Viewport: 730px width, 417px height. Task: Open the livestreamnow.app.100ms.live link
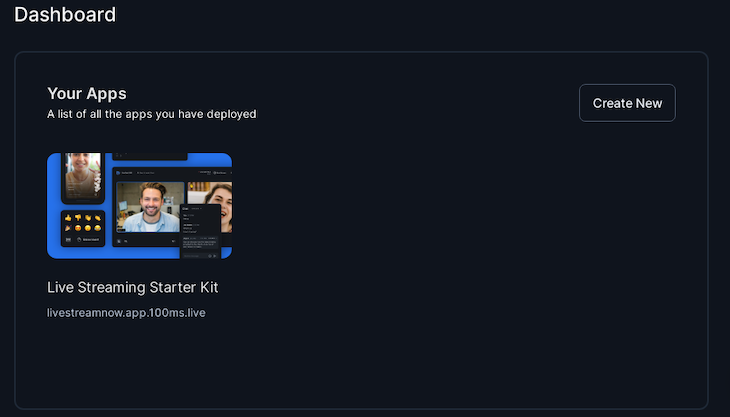coord(126,313)
